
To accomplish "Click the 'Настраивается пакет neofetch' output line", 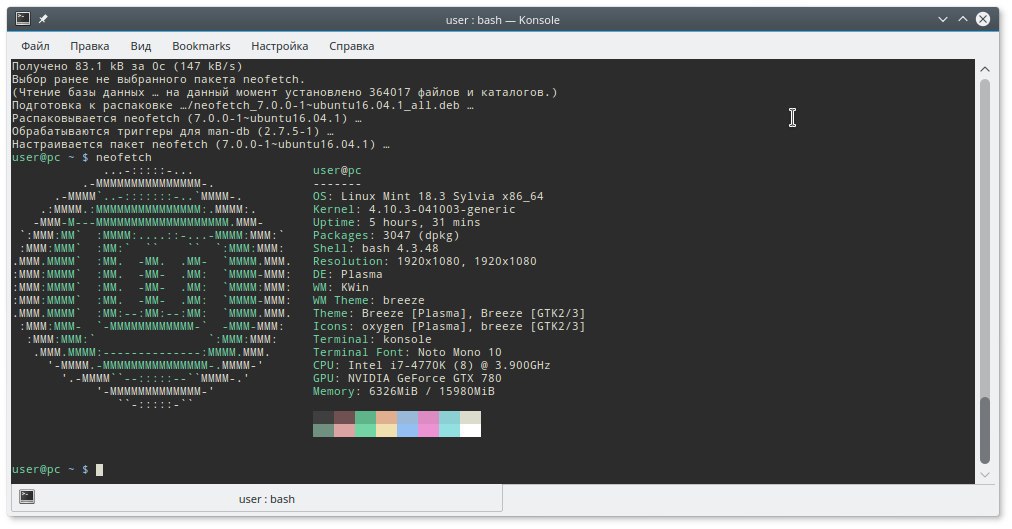I will coord(201,144).
